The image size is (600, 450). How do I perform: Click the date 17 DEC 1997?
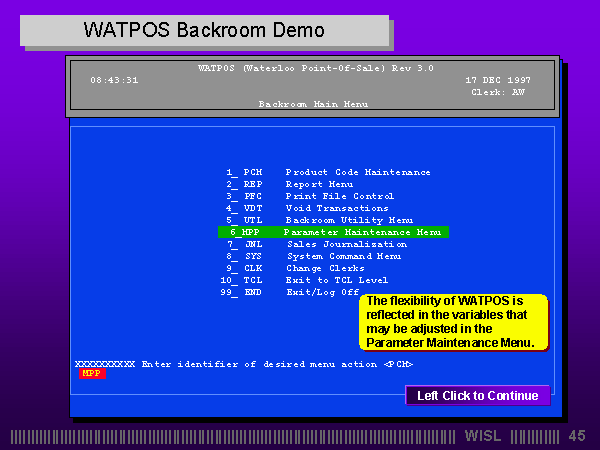coord(498,80)
